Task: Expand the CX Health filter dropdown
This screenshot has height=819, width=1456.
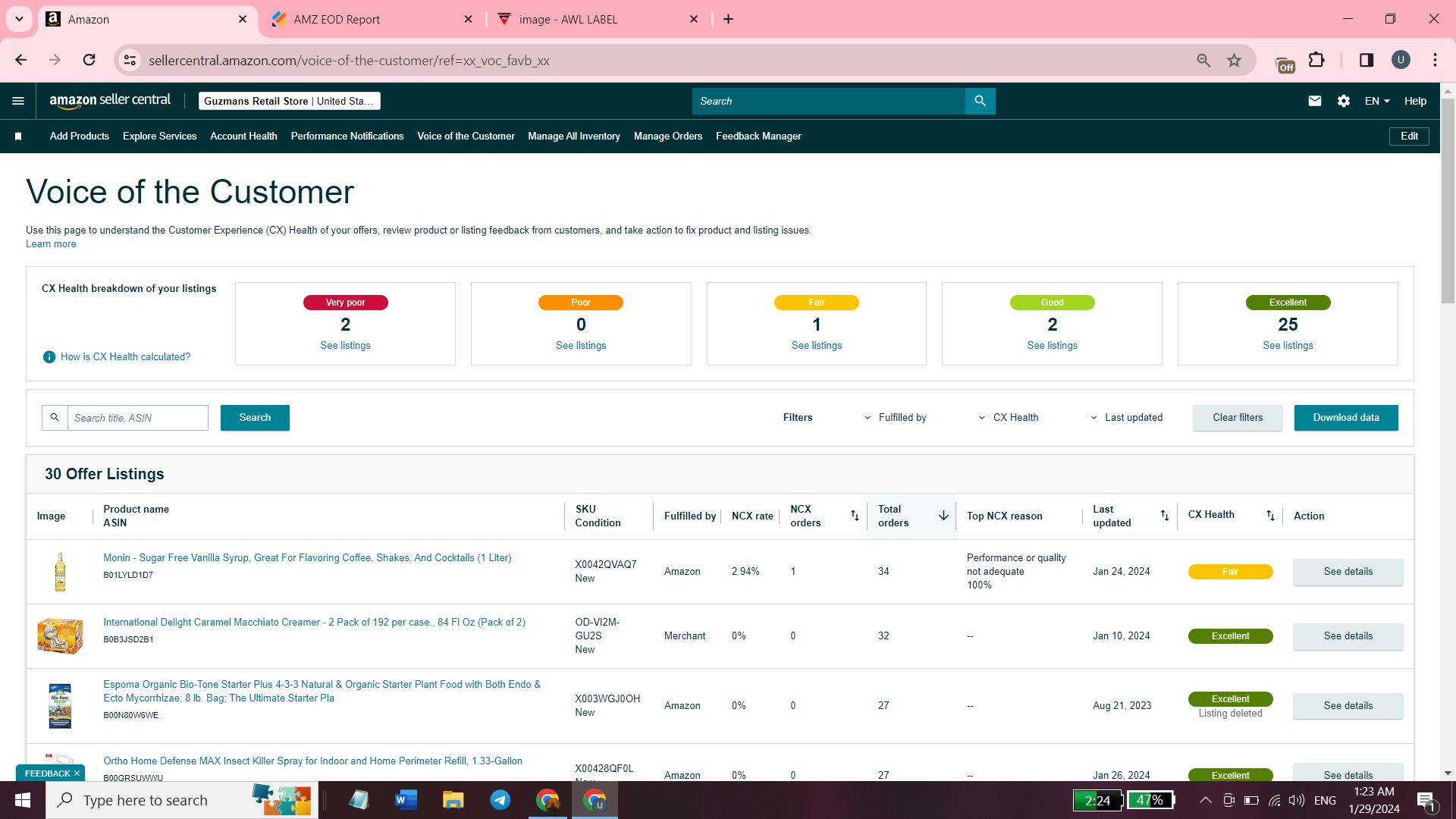Action: [1009, 418]
